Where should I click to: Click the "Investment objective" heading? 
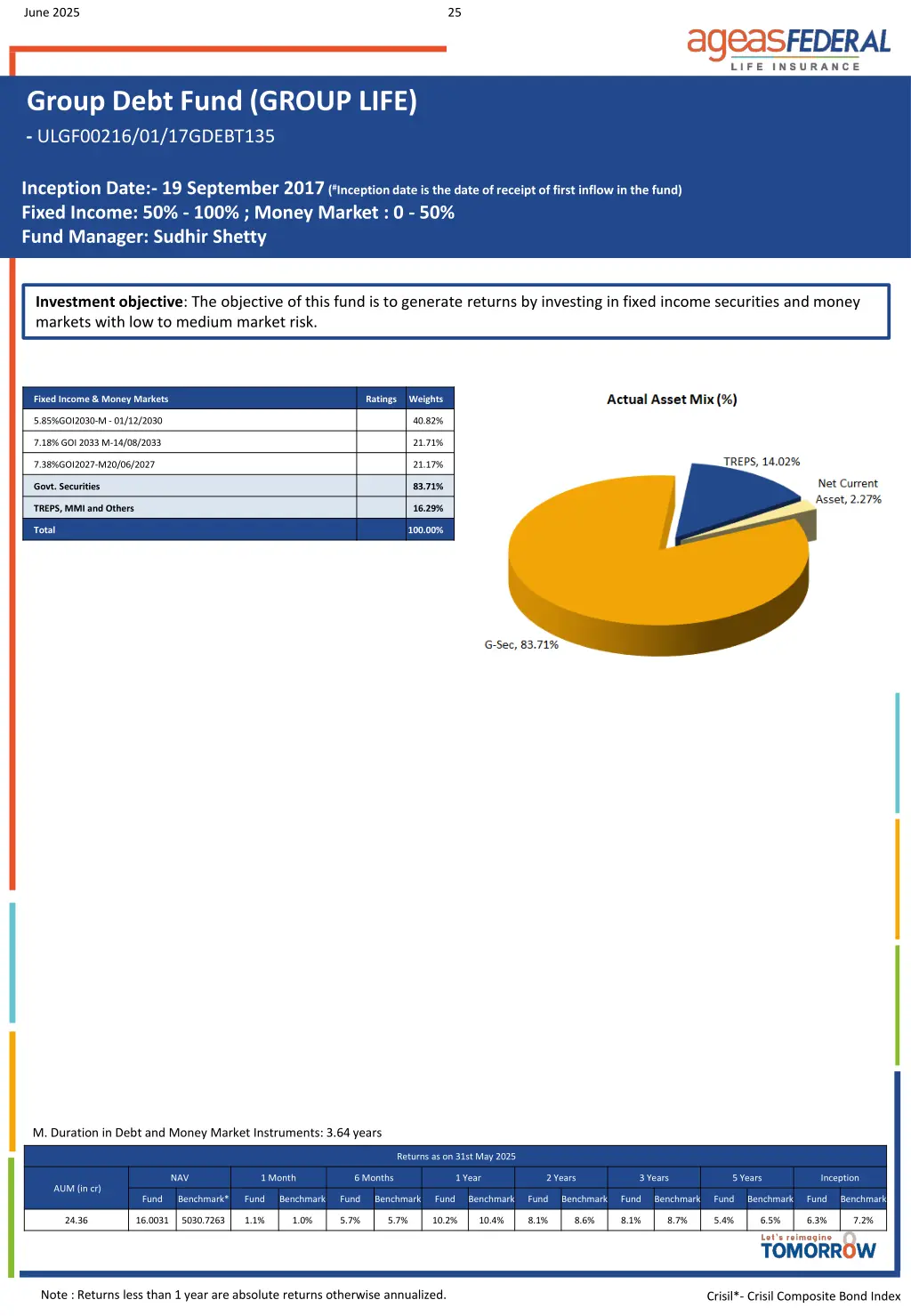(109, 302)
